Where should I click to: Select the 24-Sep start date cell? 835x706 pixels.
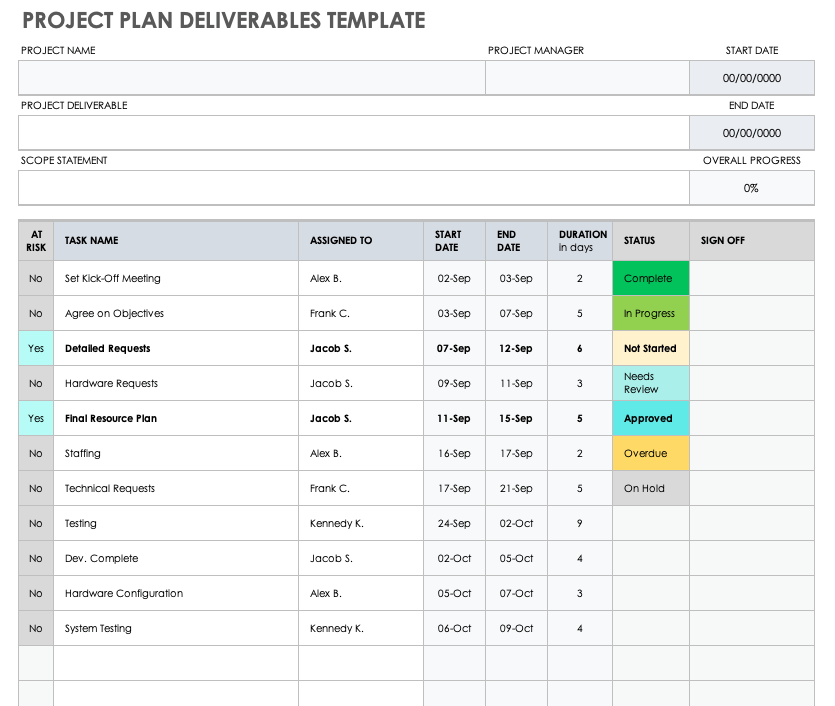[x=454, y=523]
